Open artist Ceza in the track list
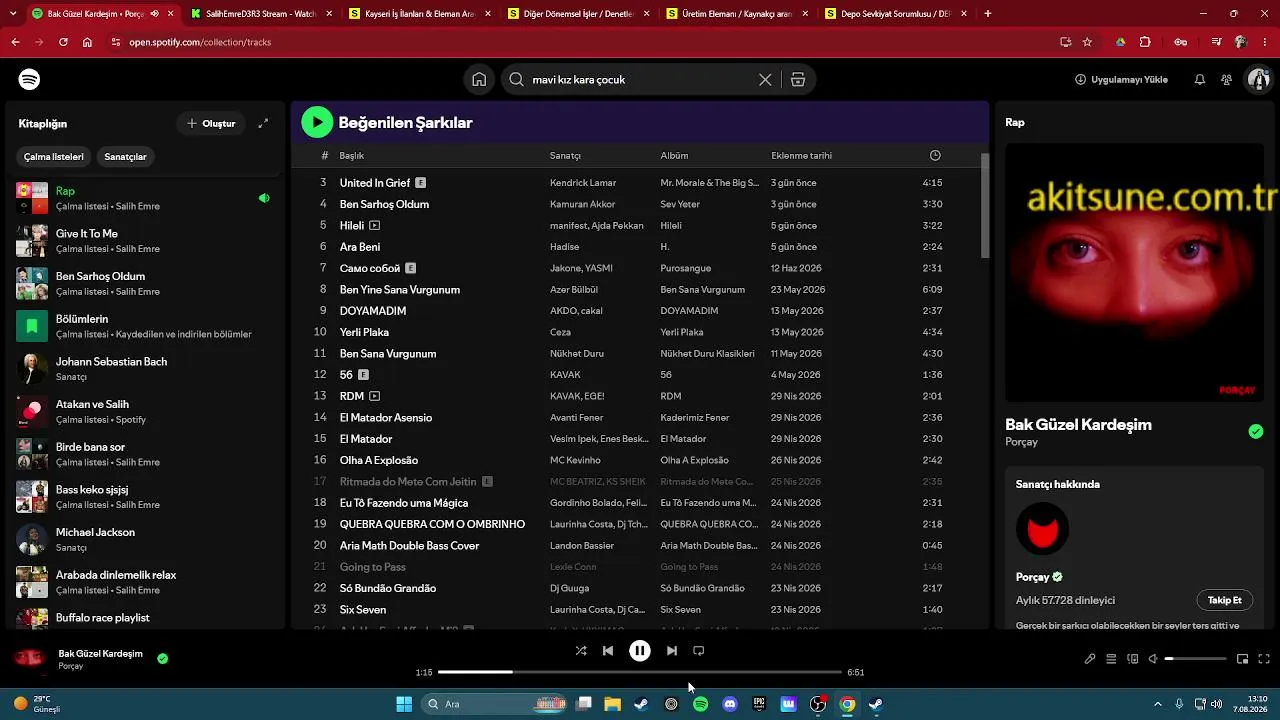 pos(560,332)
